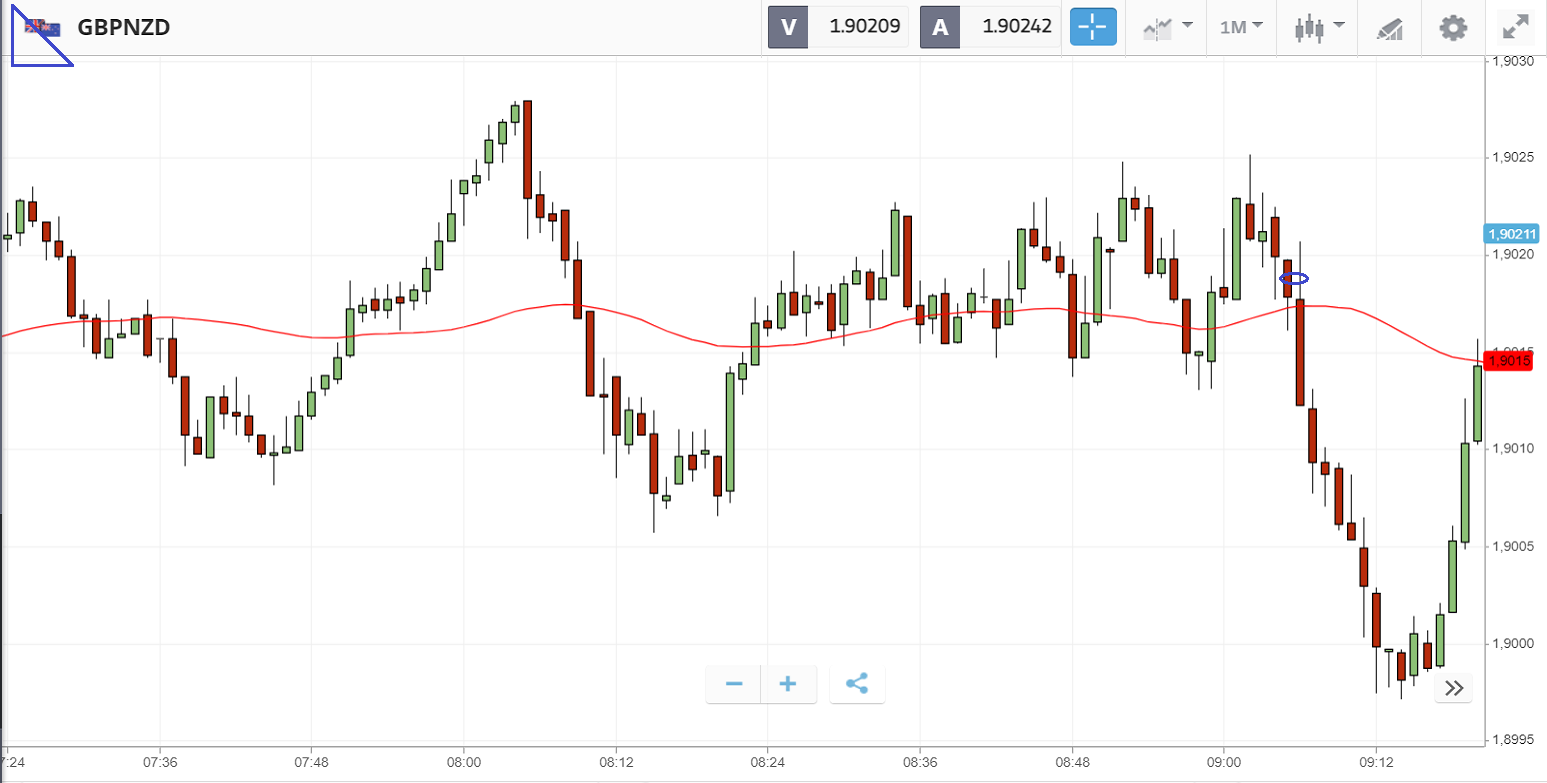Image resolution: width=1547 pixels, height=783 pixels.
Task: Open the candlestick chart type dropdown
Action: [x=1318, y=27]
